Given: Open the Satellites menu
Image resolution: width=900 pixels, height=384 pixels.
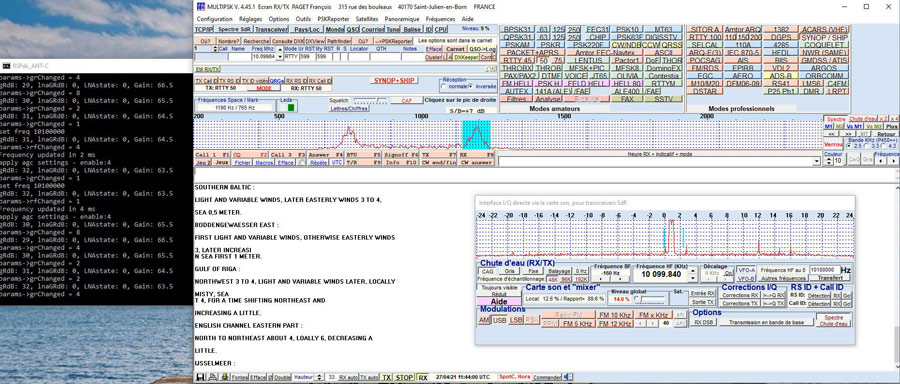Looking at the screenshot, I should coord(367,19).
